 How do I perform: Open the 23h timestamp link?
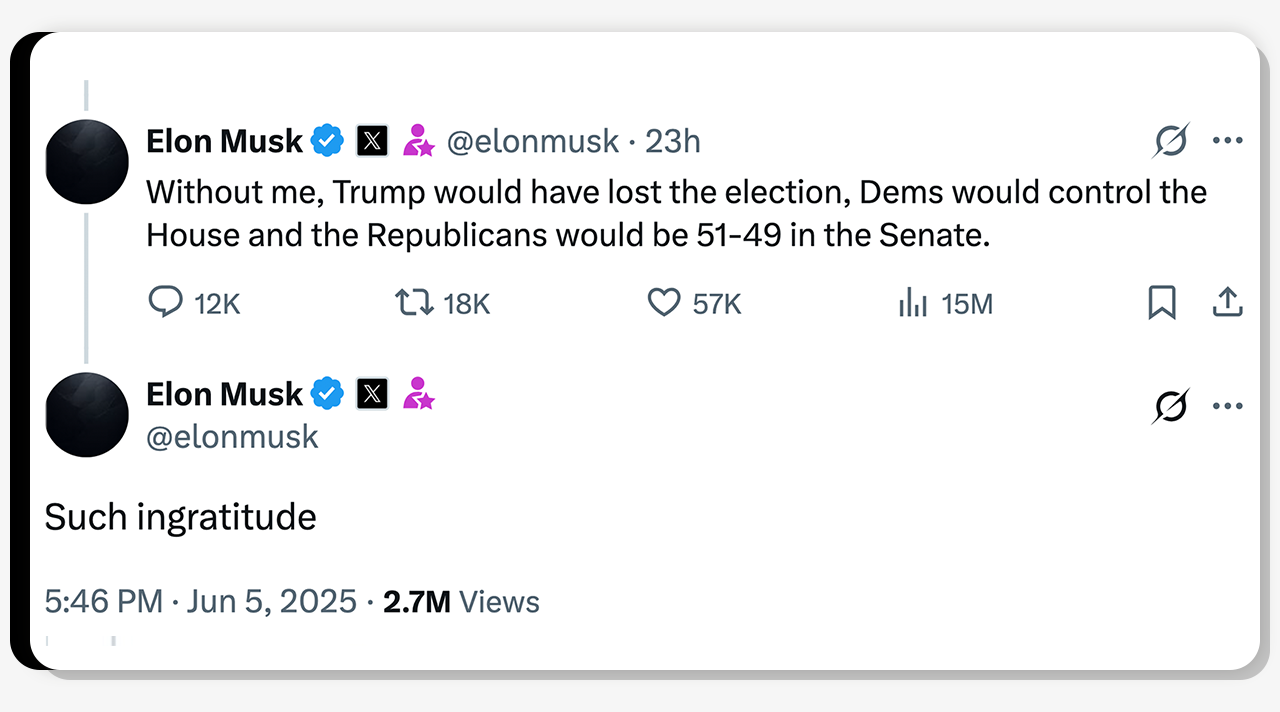point(673,142)
